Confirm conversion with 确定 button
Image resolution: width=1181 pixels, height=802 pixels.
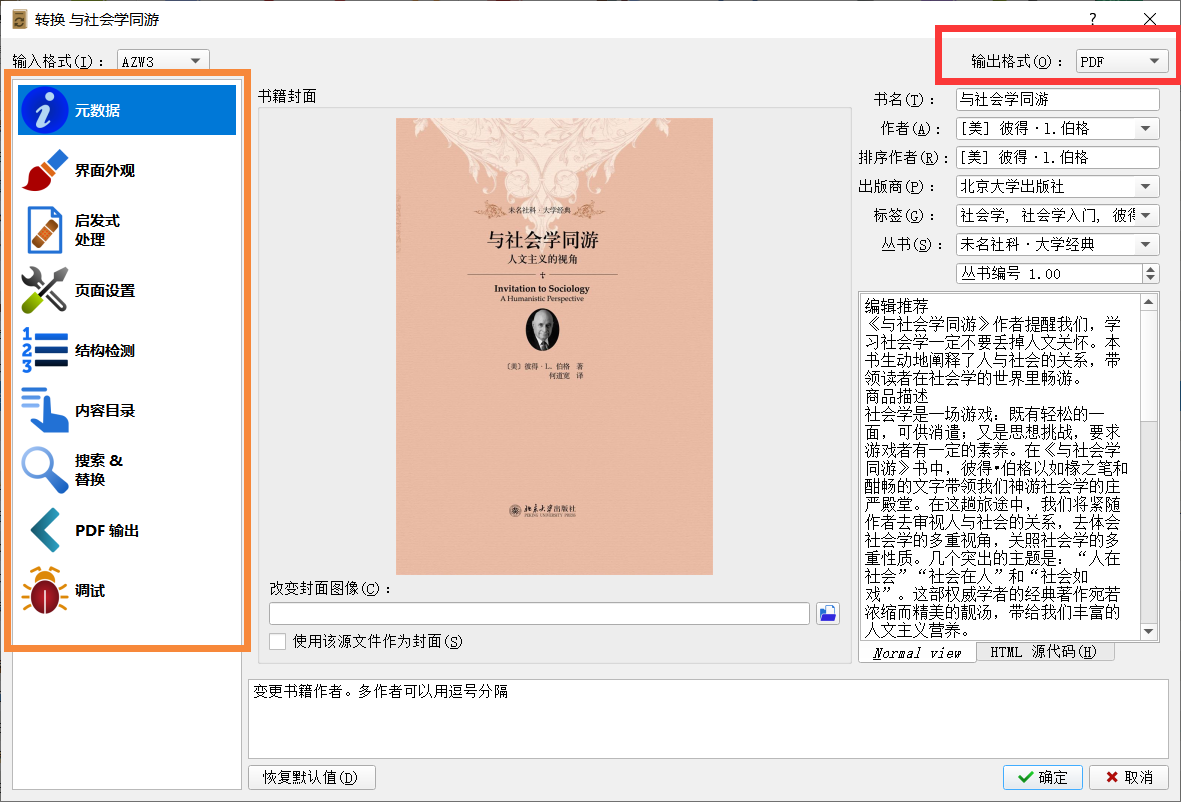(x=1042, y=777)
